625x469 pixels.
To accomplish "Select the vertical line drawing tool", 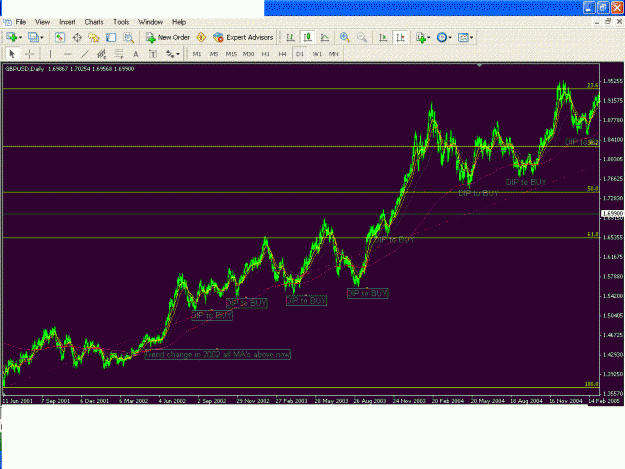I will (x=50, y=54).
